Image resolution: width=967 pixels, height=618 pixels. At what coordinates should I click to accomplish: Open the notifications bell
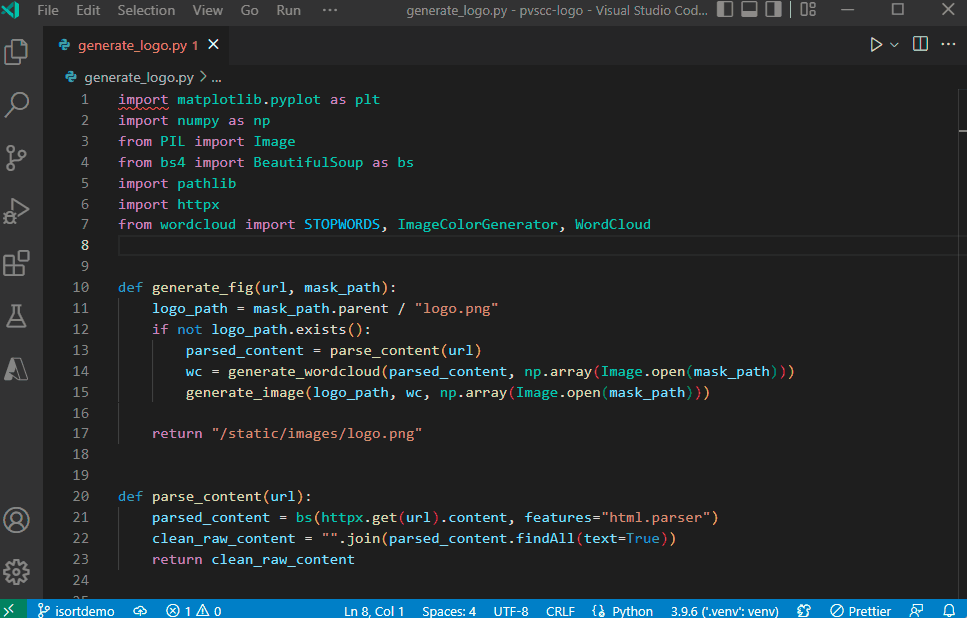pos(948,610)
